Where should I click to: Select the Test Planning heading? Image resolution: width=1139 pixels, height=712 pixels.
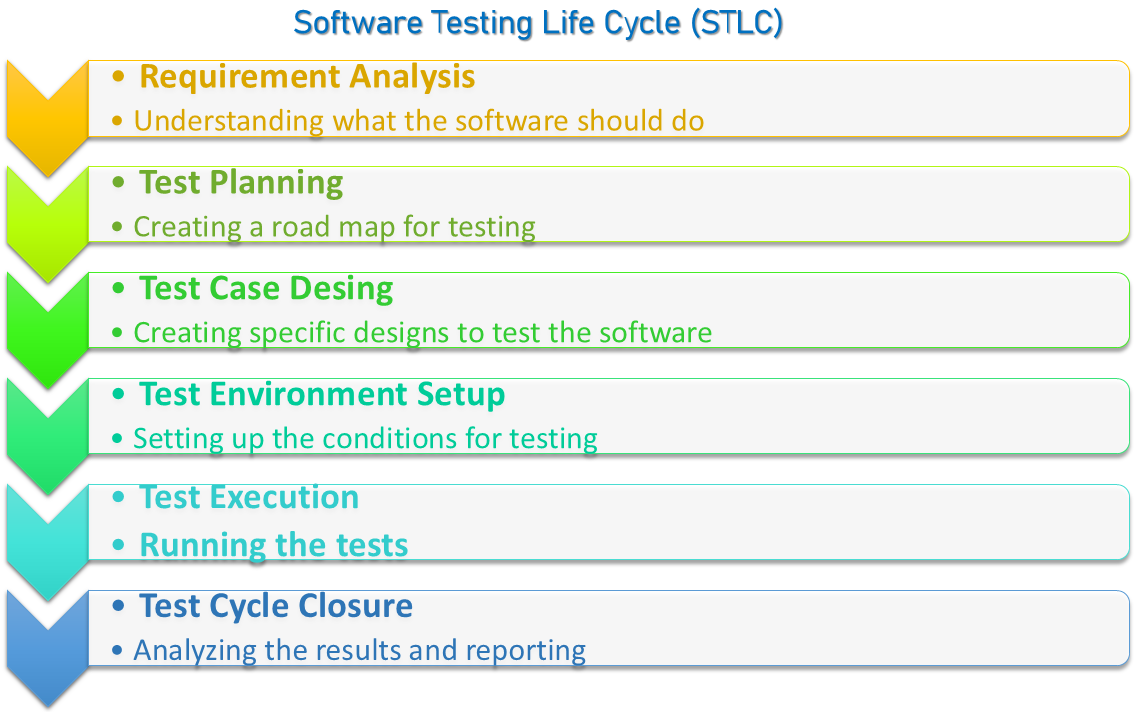[x=241, y=182]
